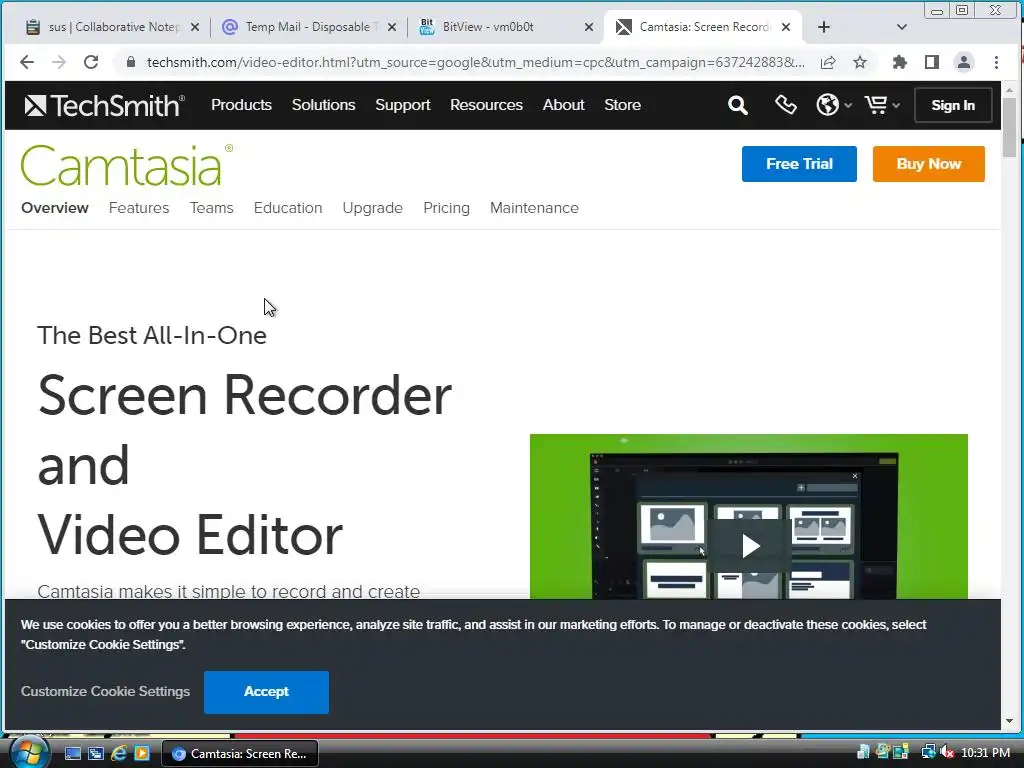Click the Sign In button
Image resolution: width=1024 pixels, height=768 pixels.
(x=953, y=105)
